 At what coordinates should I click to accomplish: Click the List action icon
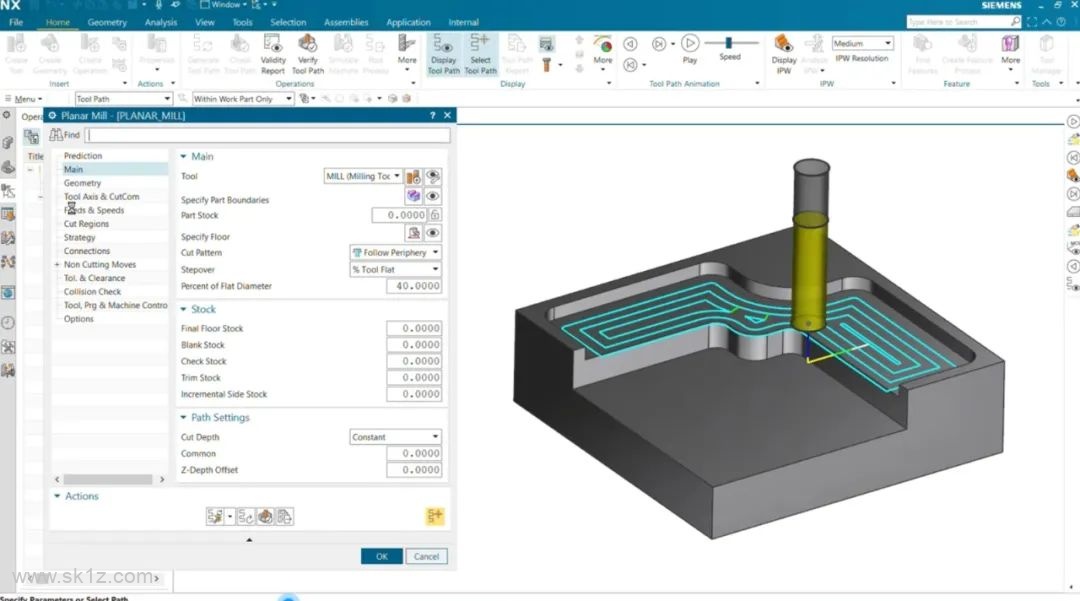284,516
